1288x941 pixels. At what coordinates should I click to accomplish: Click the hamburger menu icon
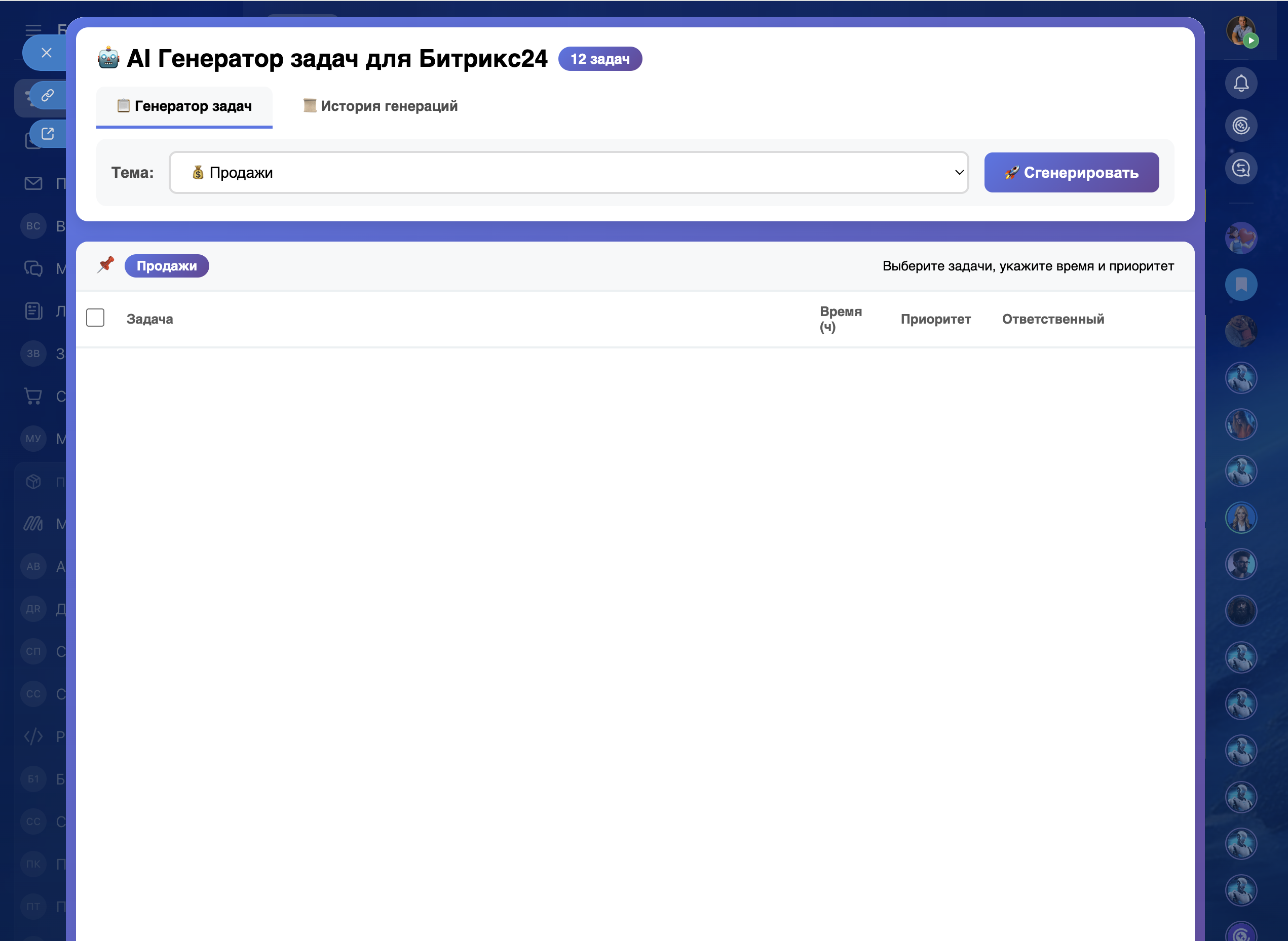(33, 29)
